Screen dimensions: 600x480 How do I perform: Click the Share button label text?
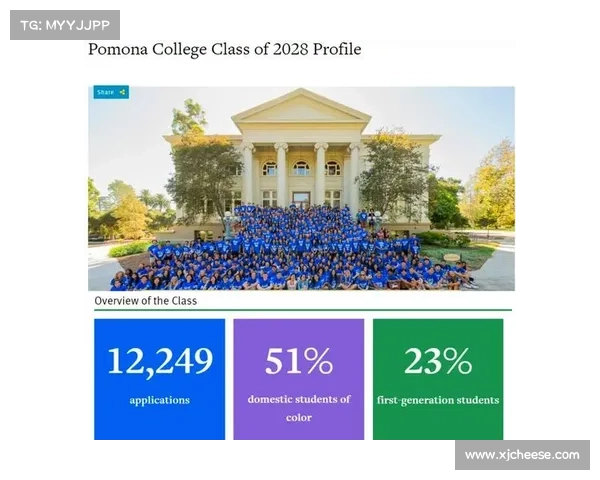click(x=105, y=92)
